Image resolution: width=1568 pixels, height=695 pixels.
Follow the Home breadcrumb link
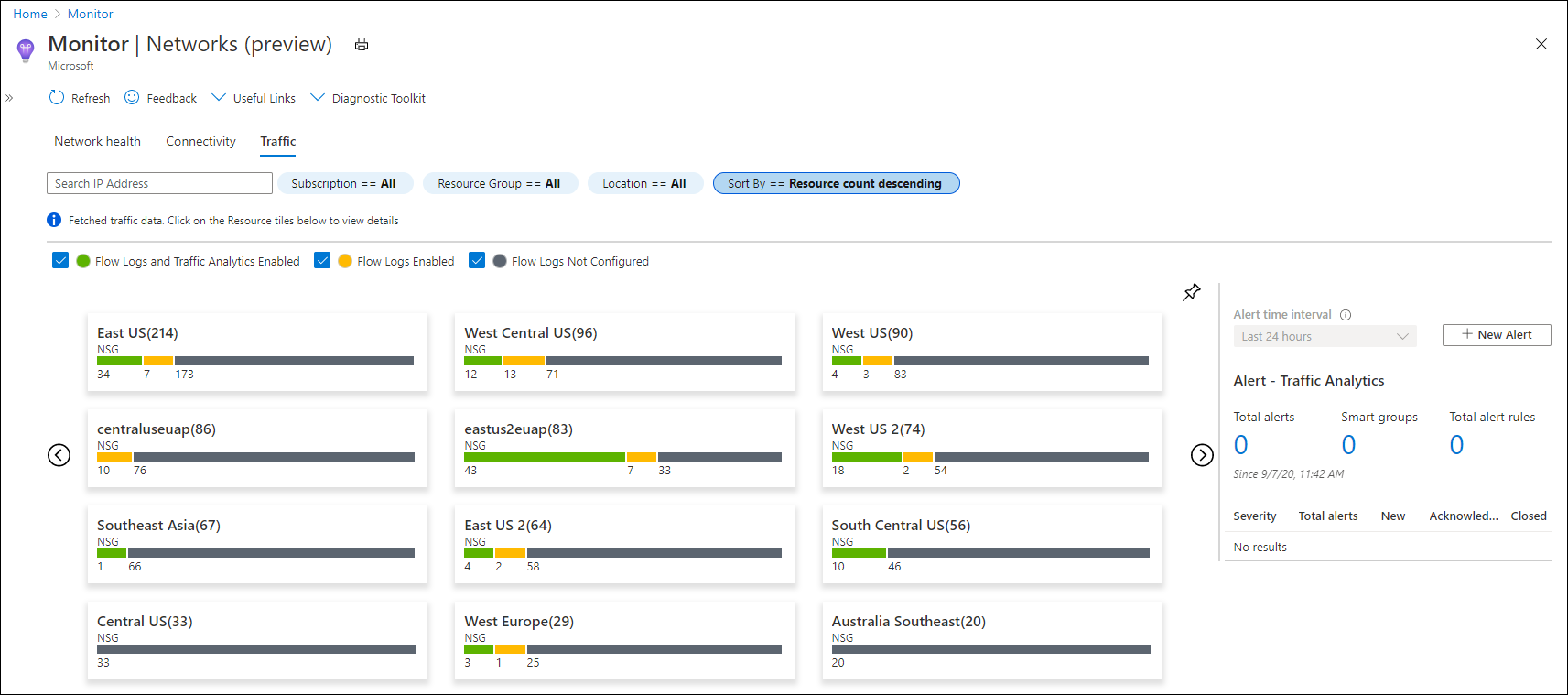click(30, 14)
